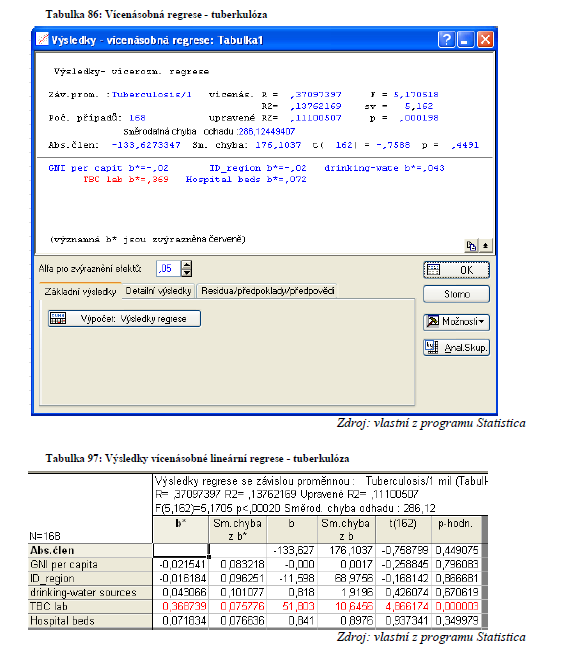Select the GNI per capita row header

pyautogui.click(x=90, y=564)
